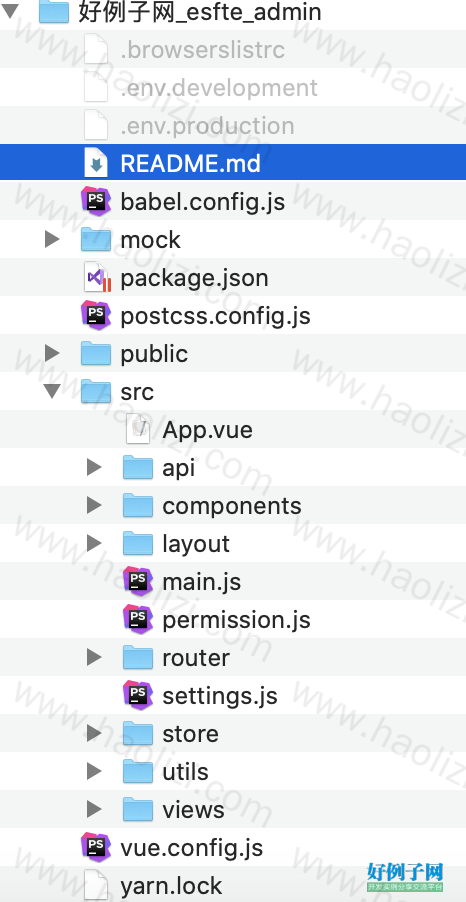The height and width of the screenshot is (902, 466).
Task: Select the .browserslistrc file name
Action: [203, 49]
